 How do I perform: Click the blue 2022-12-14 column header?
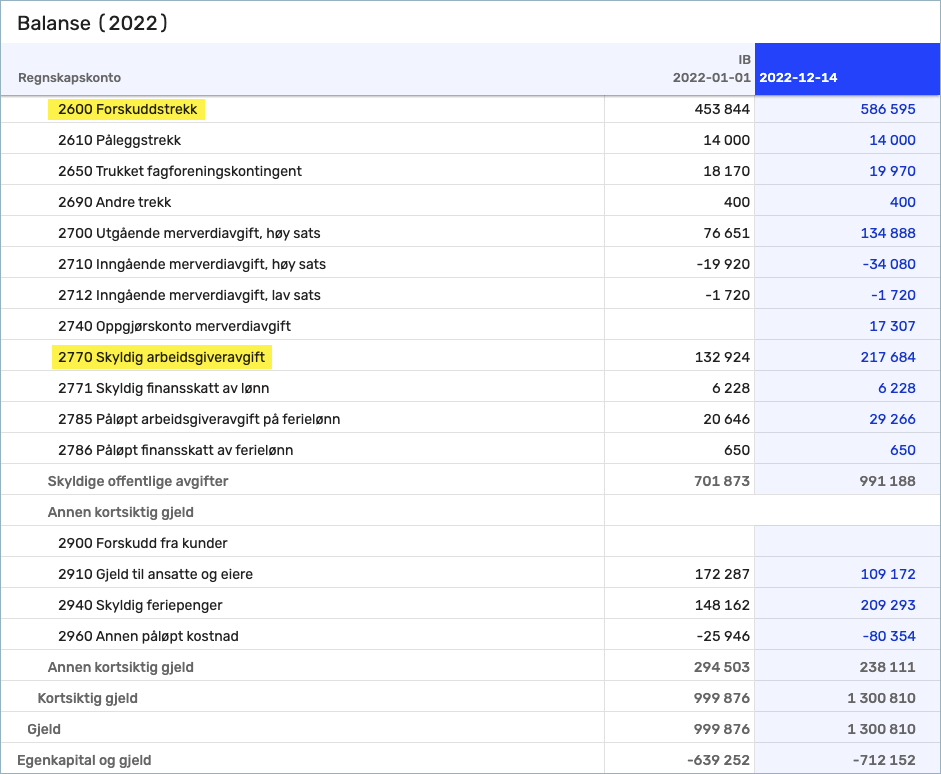pos(847,69)
